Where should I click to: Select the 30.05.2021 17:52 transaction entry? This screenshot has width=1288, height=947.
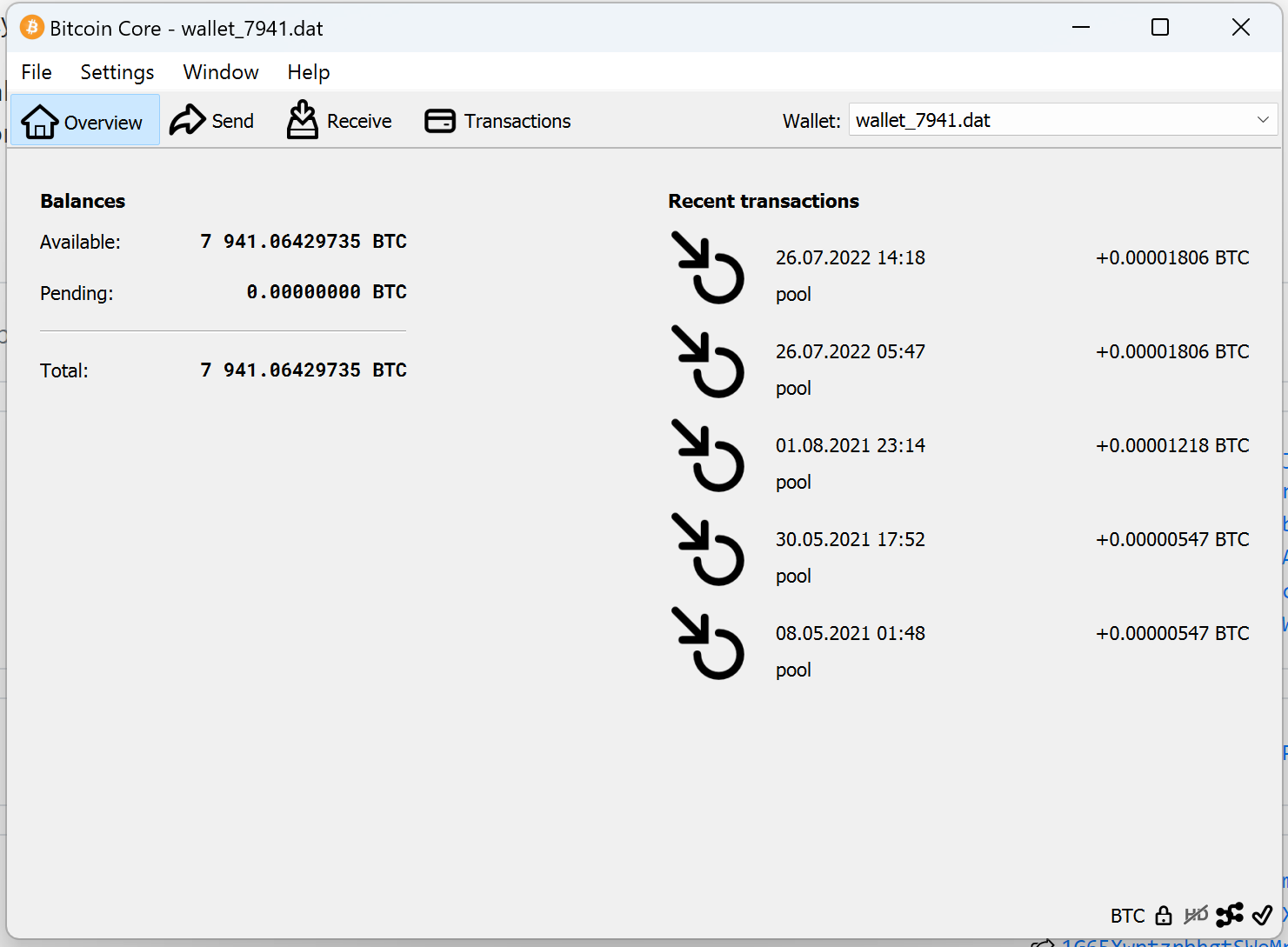click(x=850, y=540)
